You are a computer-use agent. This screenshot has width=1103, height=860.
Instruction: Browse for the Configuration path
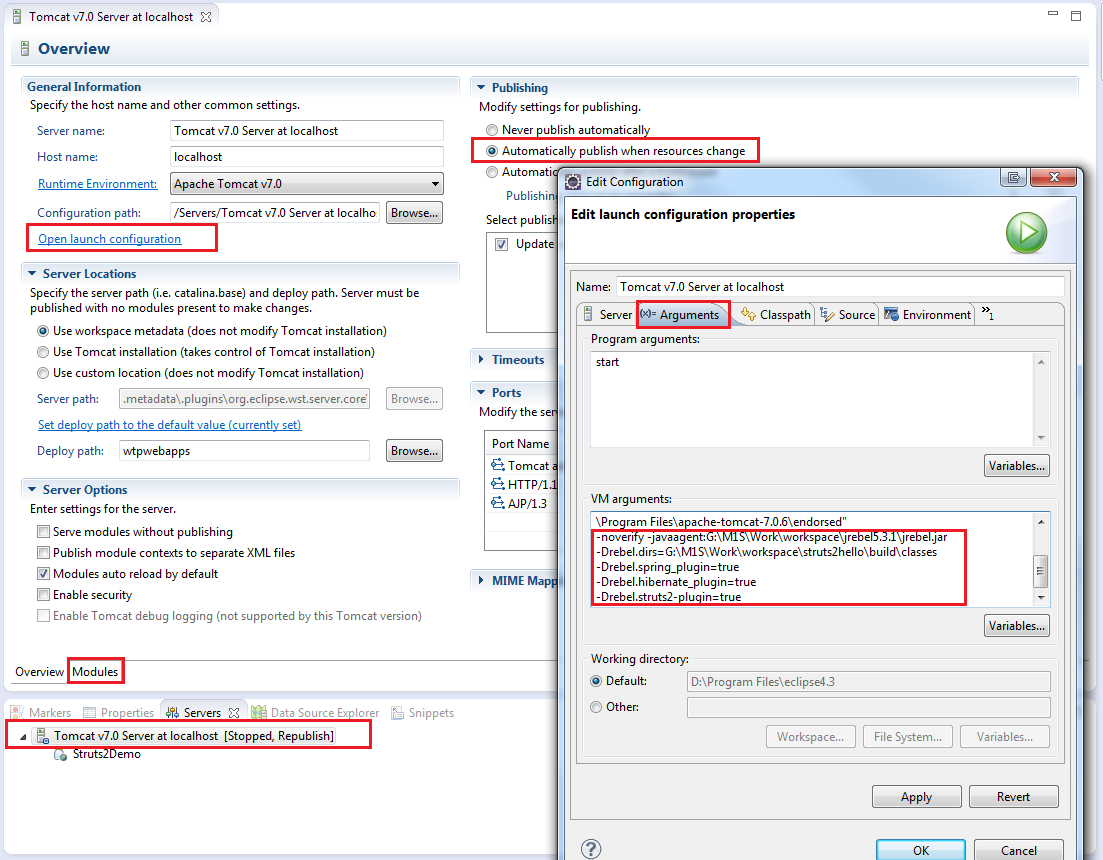coord(414,213)
